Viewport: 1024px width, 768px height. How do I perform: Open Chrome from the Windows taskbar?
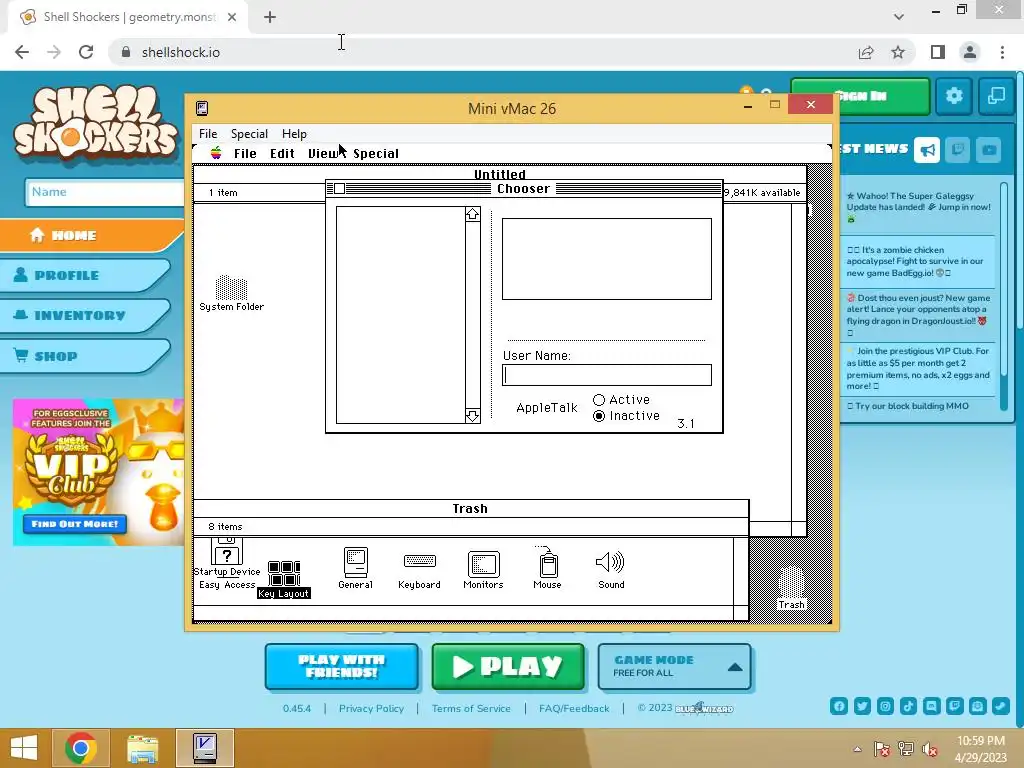pyautogui.click(x=81, y=748)
